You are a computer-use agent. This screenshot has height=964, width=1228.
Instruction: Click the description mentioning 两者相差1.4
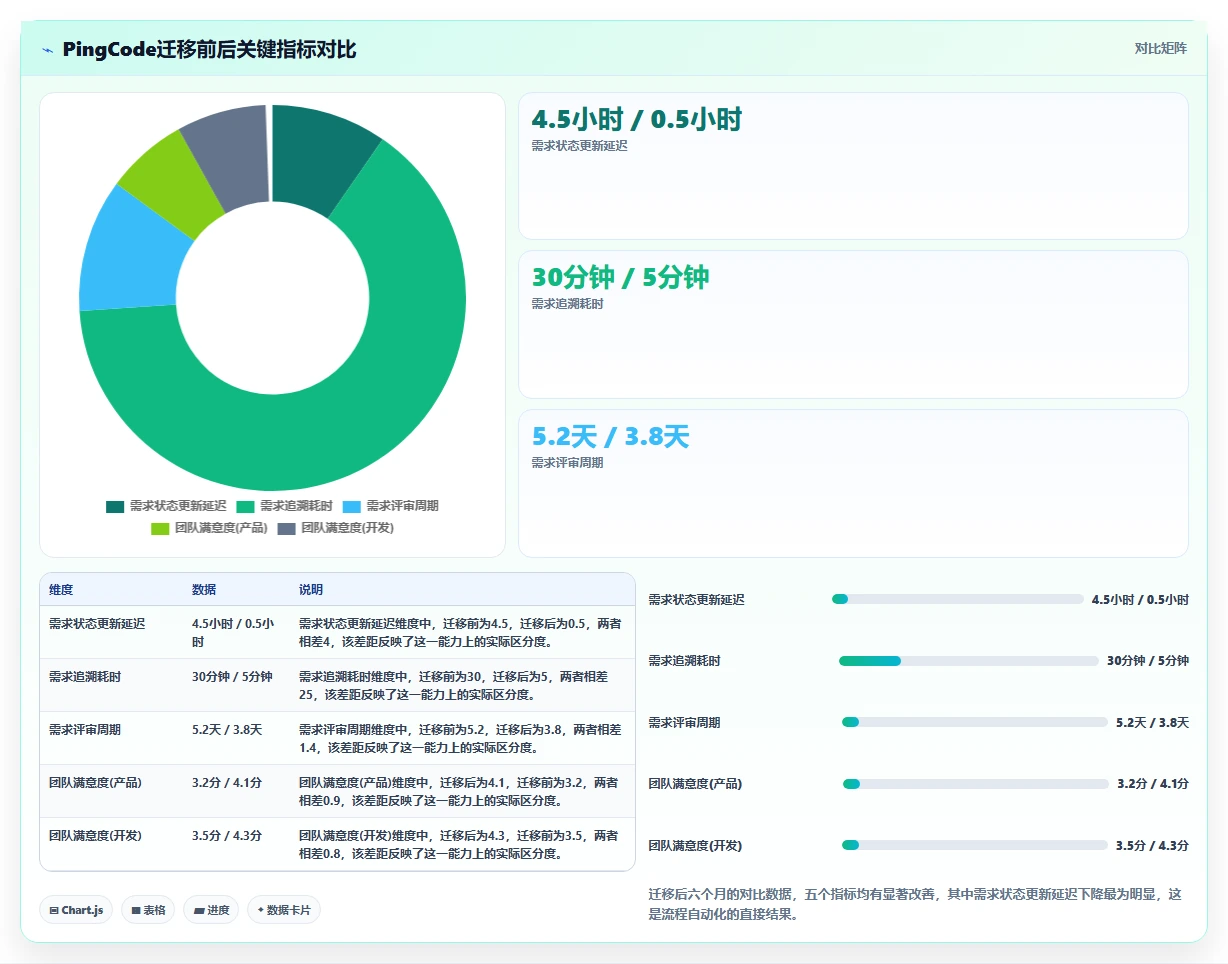click(460, 738)
